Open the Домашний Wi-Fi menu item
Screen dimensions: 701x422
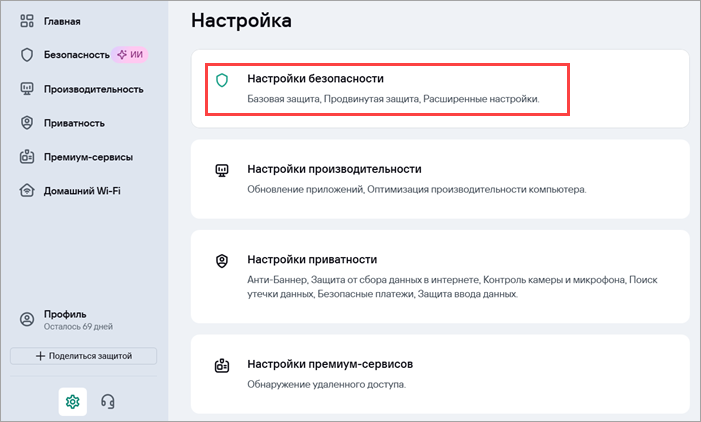pos(82,191)
